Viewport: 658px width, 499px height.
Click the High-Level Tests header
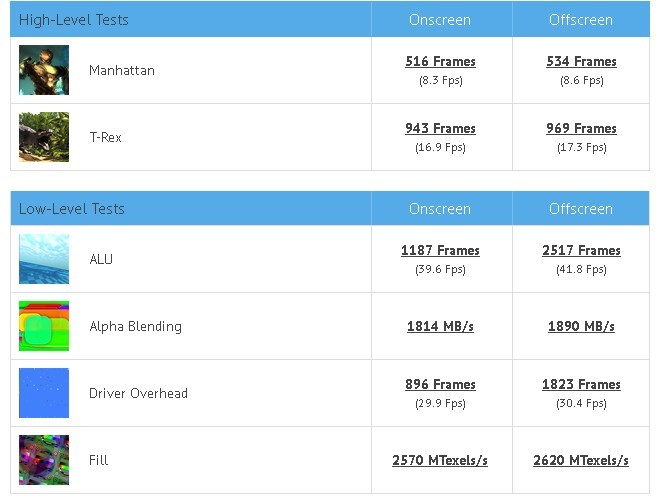coord(74,20)
